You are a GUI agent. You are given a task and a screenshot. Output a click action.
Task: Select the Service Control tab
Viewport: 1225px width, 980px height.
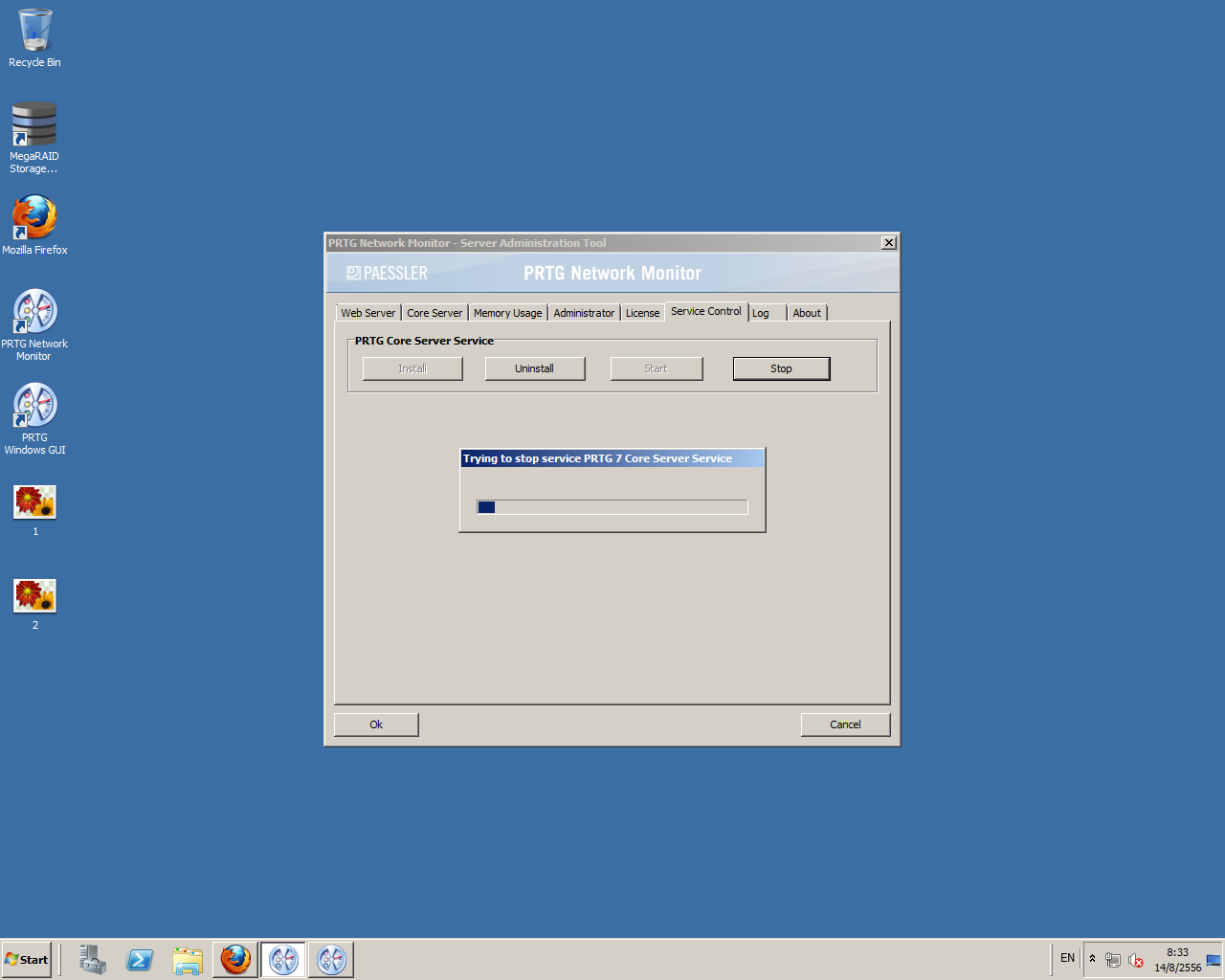(706, 311)
